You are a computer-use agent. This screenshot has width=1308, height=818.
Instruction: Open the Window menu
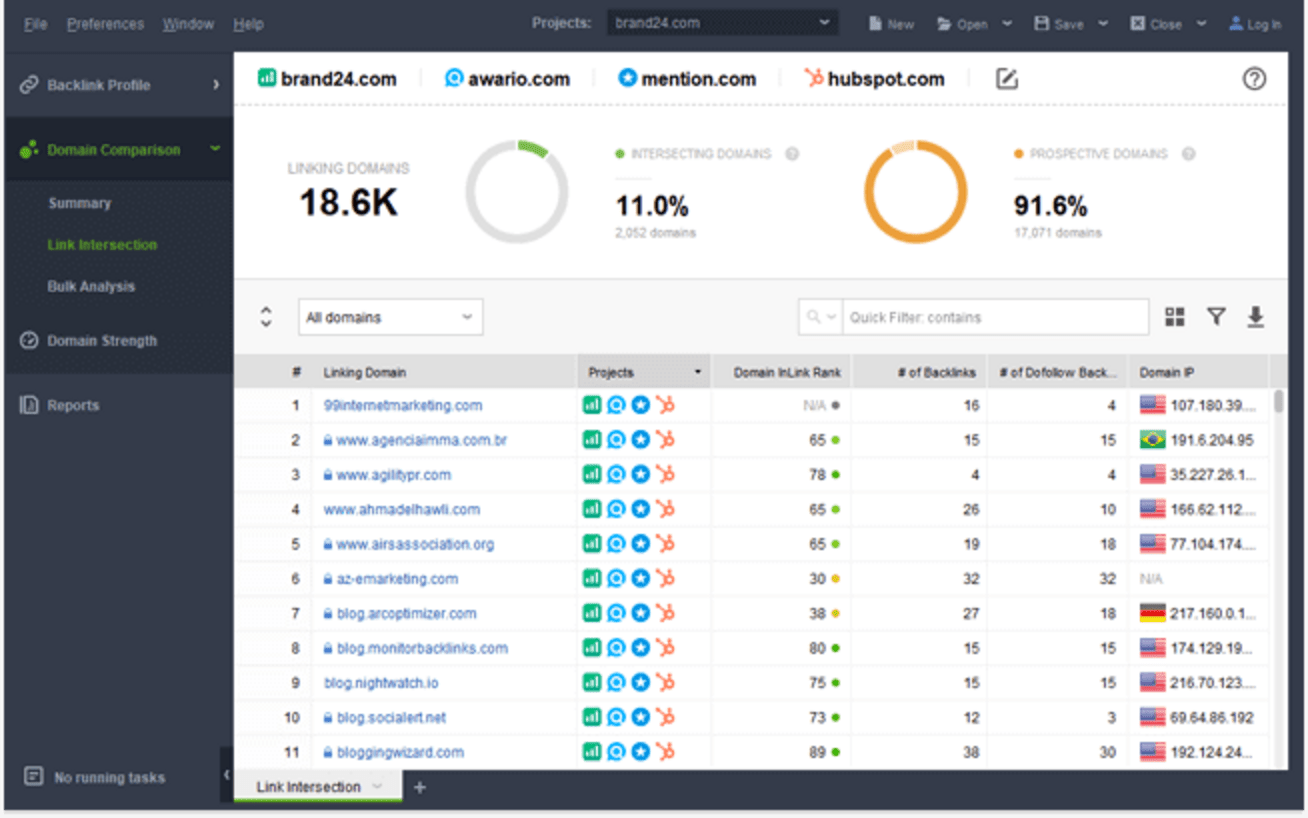click(x=188, y=24)
